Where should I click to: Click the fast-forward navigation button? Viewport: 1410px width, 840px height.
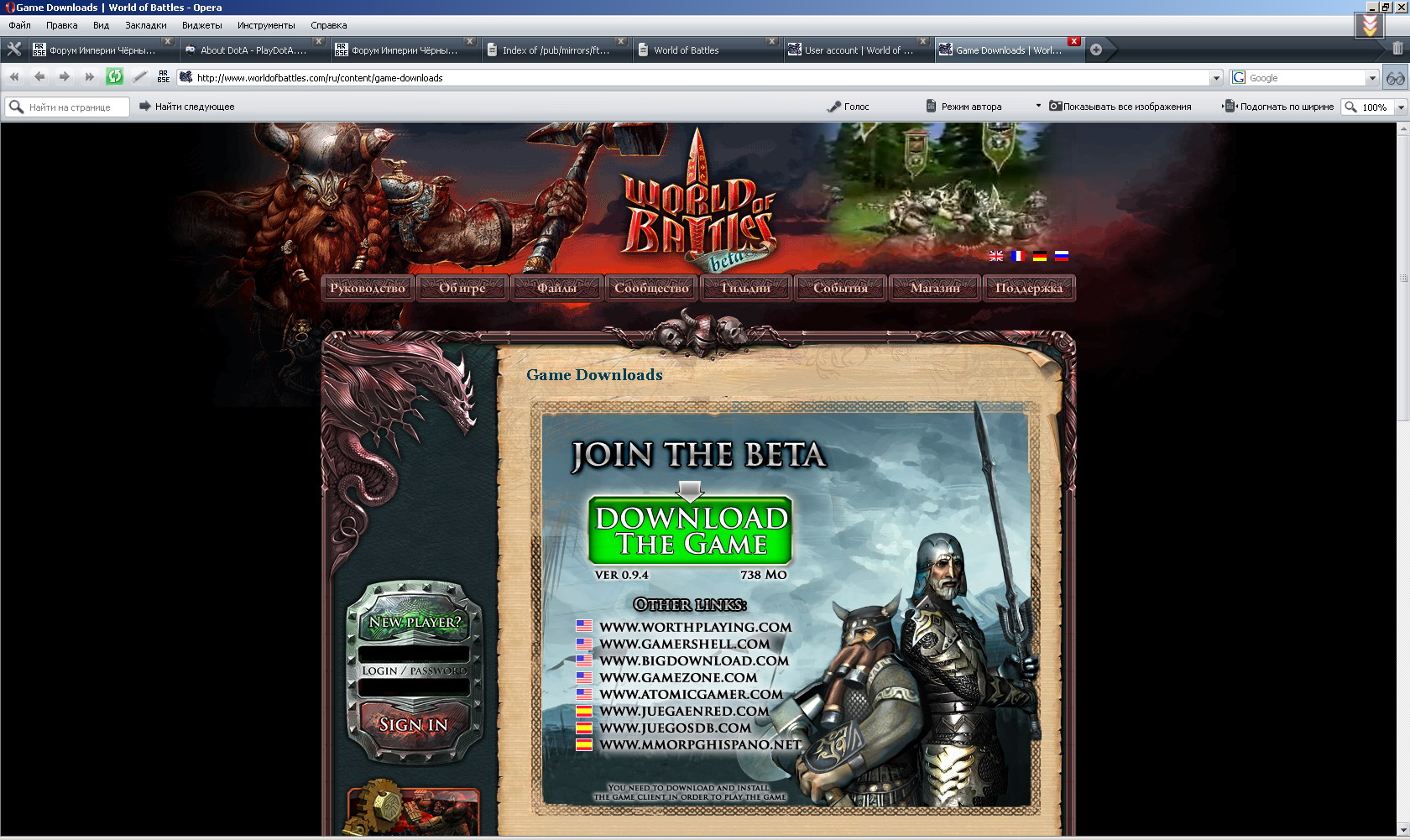point(90,77)
